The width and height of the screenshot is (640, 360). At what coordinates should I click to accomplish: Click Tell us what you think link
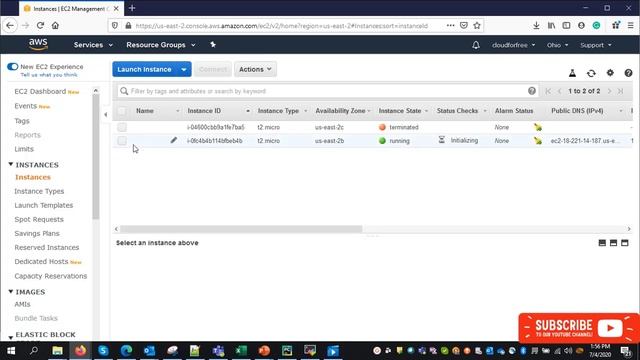(49, 75)
